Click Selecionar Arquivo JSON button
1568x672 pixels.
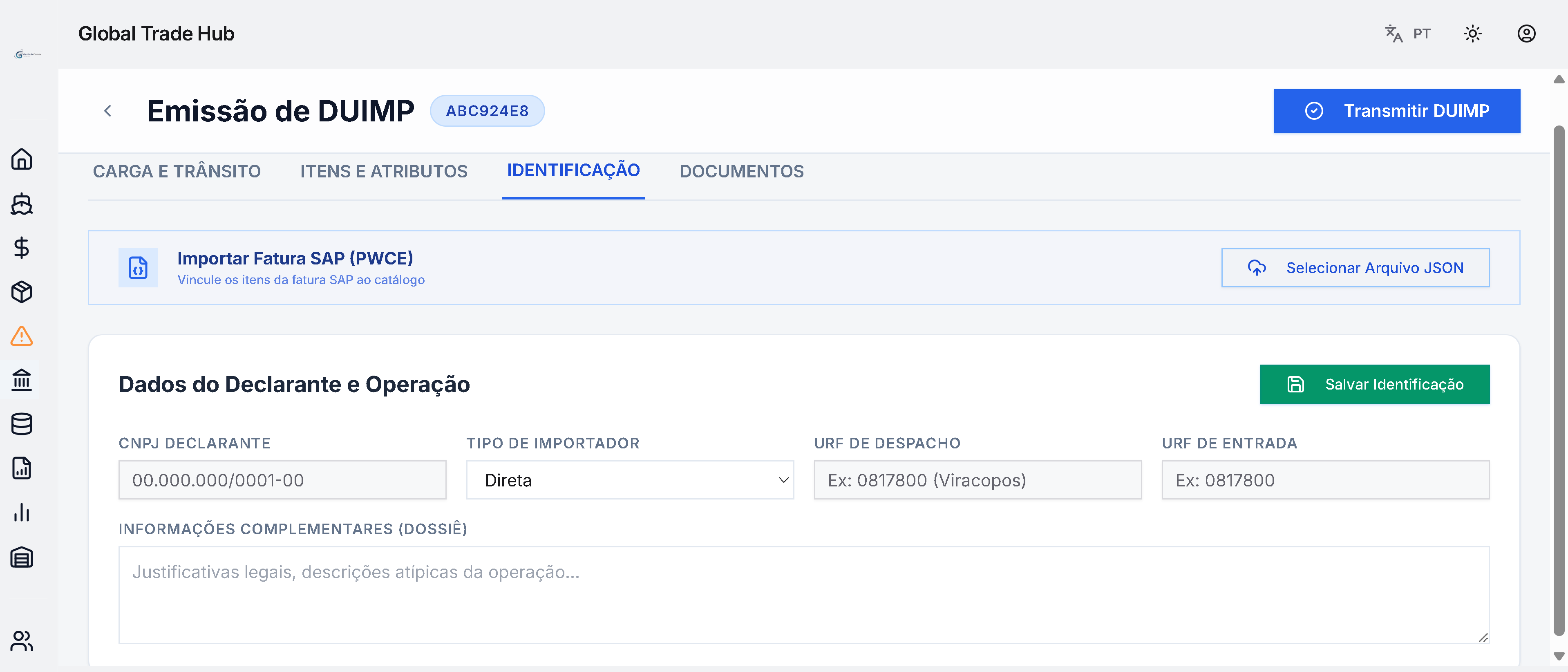coord(1356,268)
